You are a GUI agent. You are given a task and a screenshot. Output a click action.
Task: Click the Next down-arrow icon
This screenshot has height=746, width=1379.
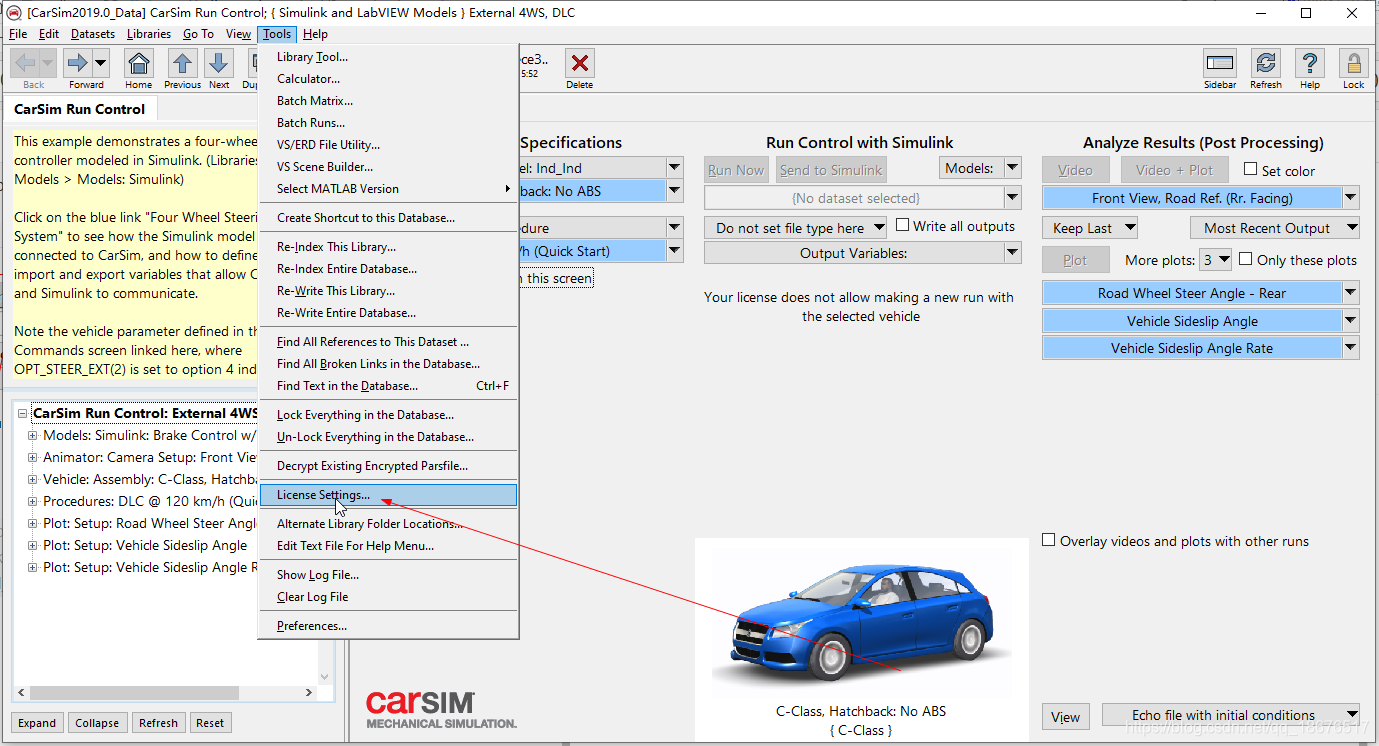219,64
